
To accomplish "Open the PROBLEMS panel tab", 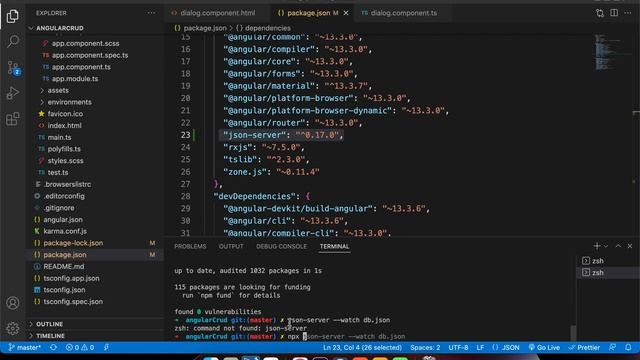I will point(190,247).
